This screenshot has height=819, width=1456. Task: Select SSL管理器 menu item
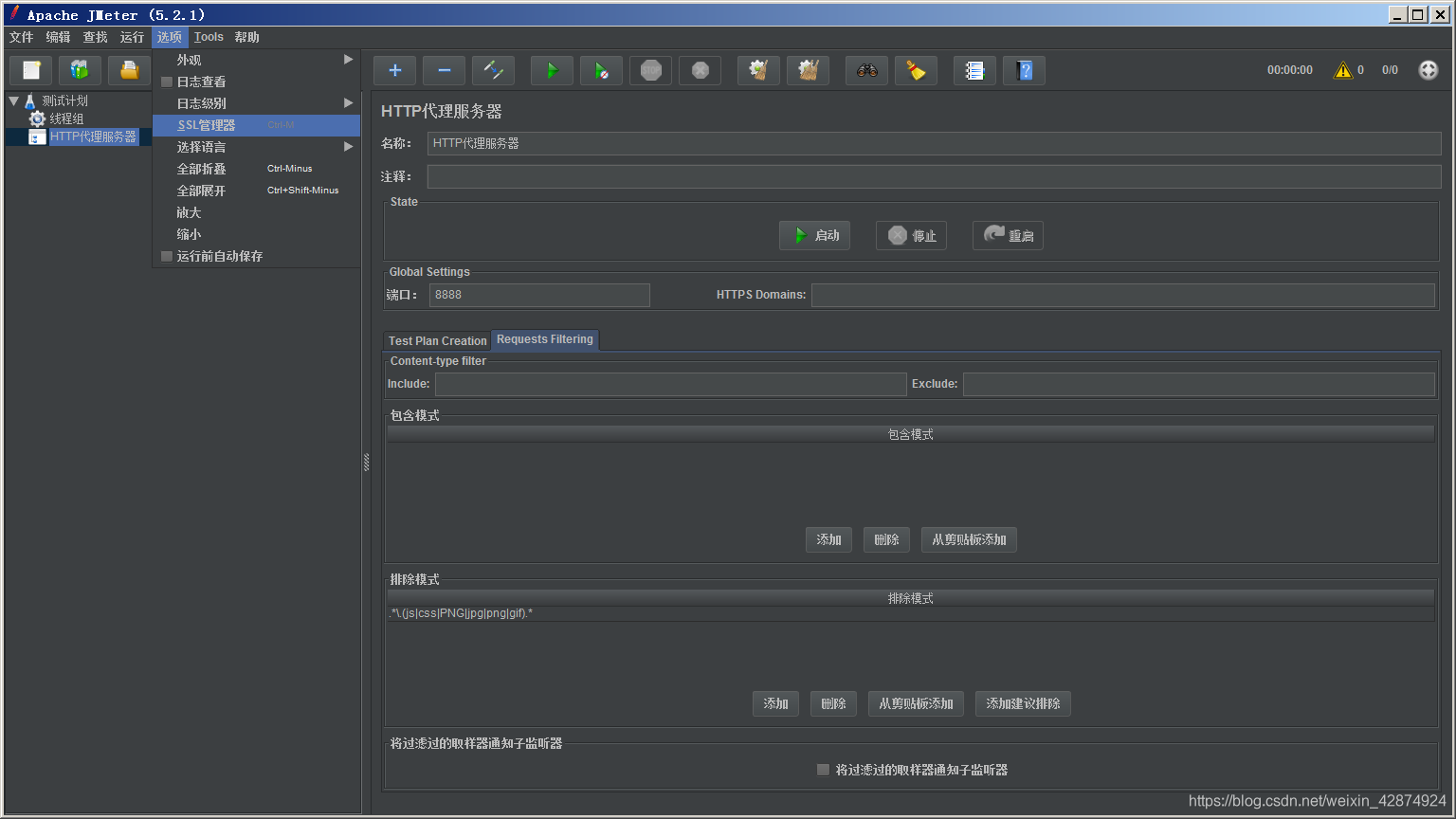256,125
